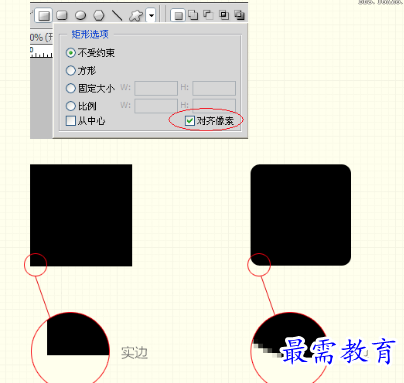Image resolution: width=404 pixels, height=383 pixels.
Task: Select the 不受约束 radio button
Action: pos(71,53)
